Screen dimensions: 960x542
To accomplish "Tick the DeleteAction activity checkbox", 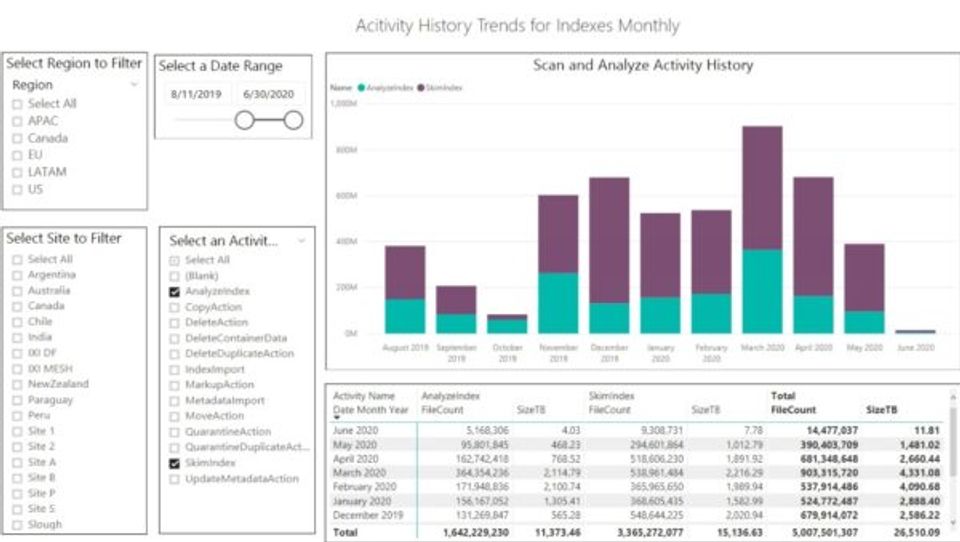I will click(174, 323).
